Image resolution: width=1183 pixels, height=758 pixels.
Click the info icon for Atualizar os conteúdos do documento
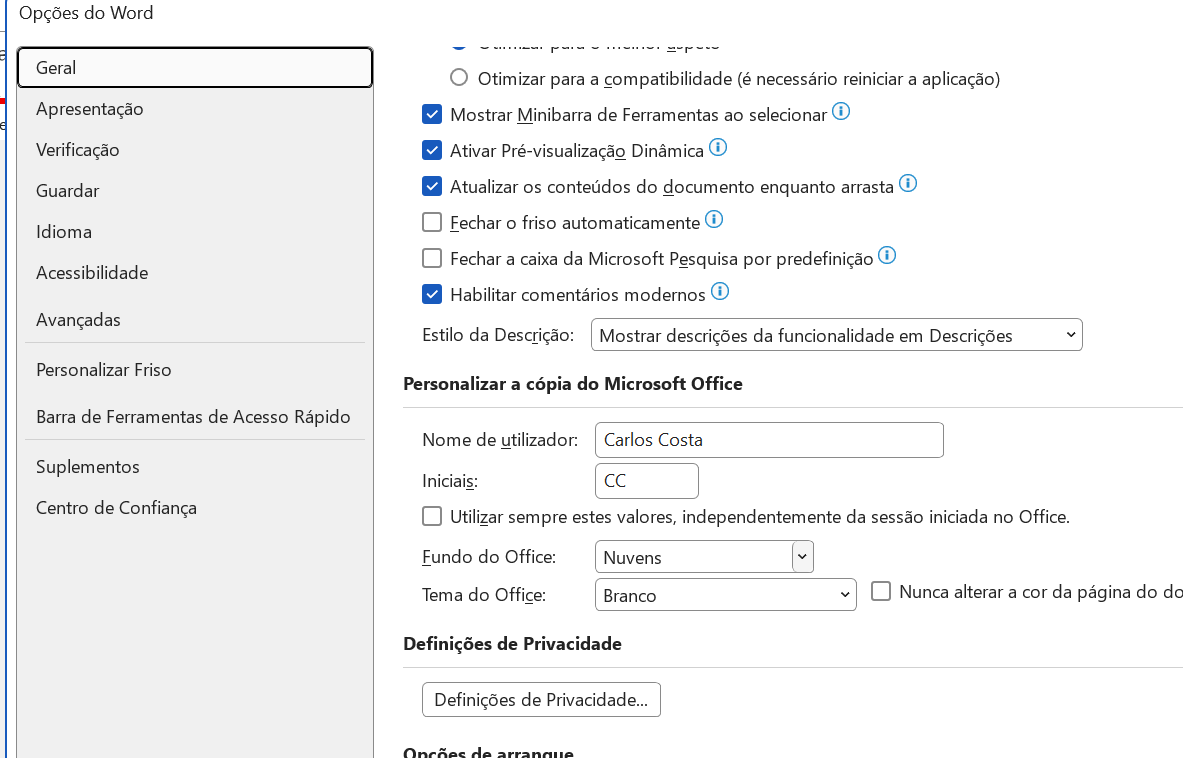click(908, 183)
